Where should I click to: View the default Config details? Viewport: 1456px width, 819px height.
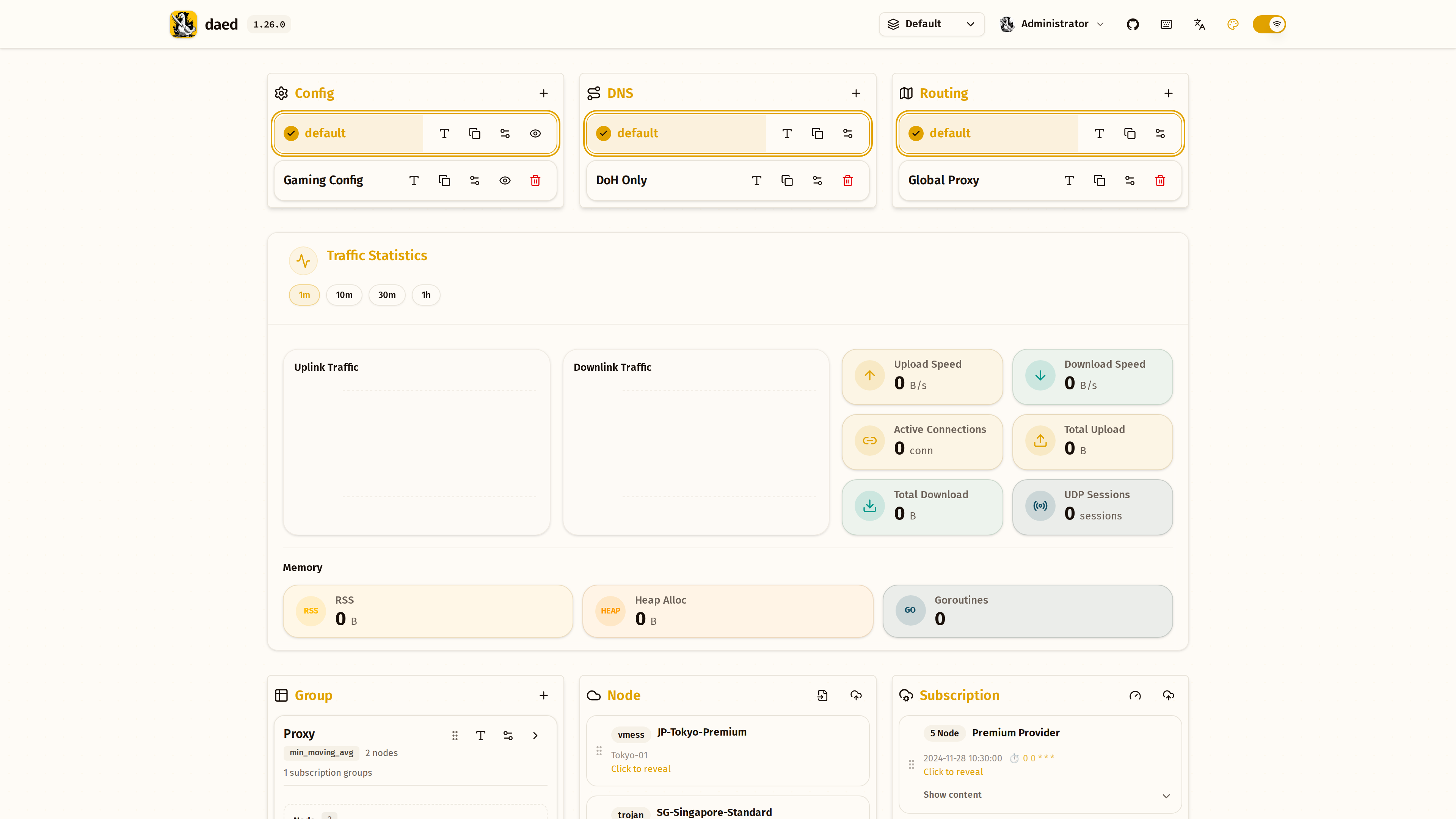pos(535,133)
